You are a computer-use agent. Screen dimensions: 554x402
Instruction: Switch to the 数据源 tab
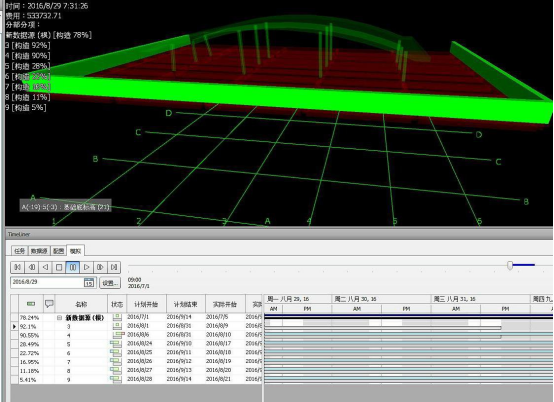[39, 251]
